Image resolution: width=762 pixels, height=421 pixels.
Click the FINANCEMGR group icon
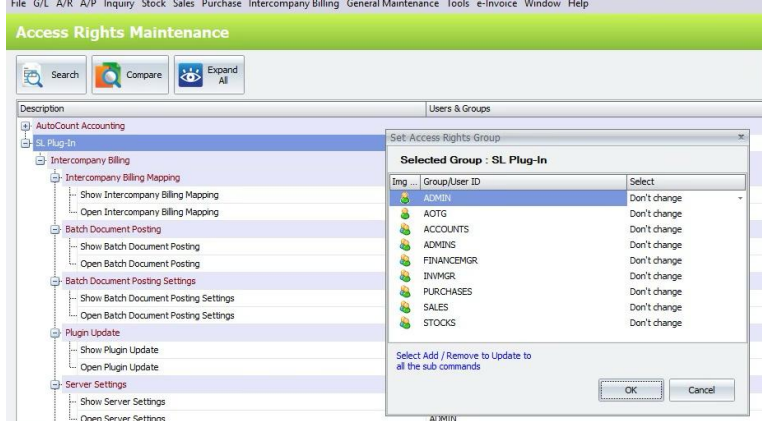click(404, 260)
